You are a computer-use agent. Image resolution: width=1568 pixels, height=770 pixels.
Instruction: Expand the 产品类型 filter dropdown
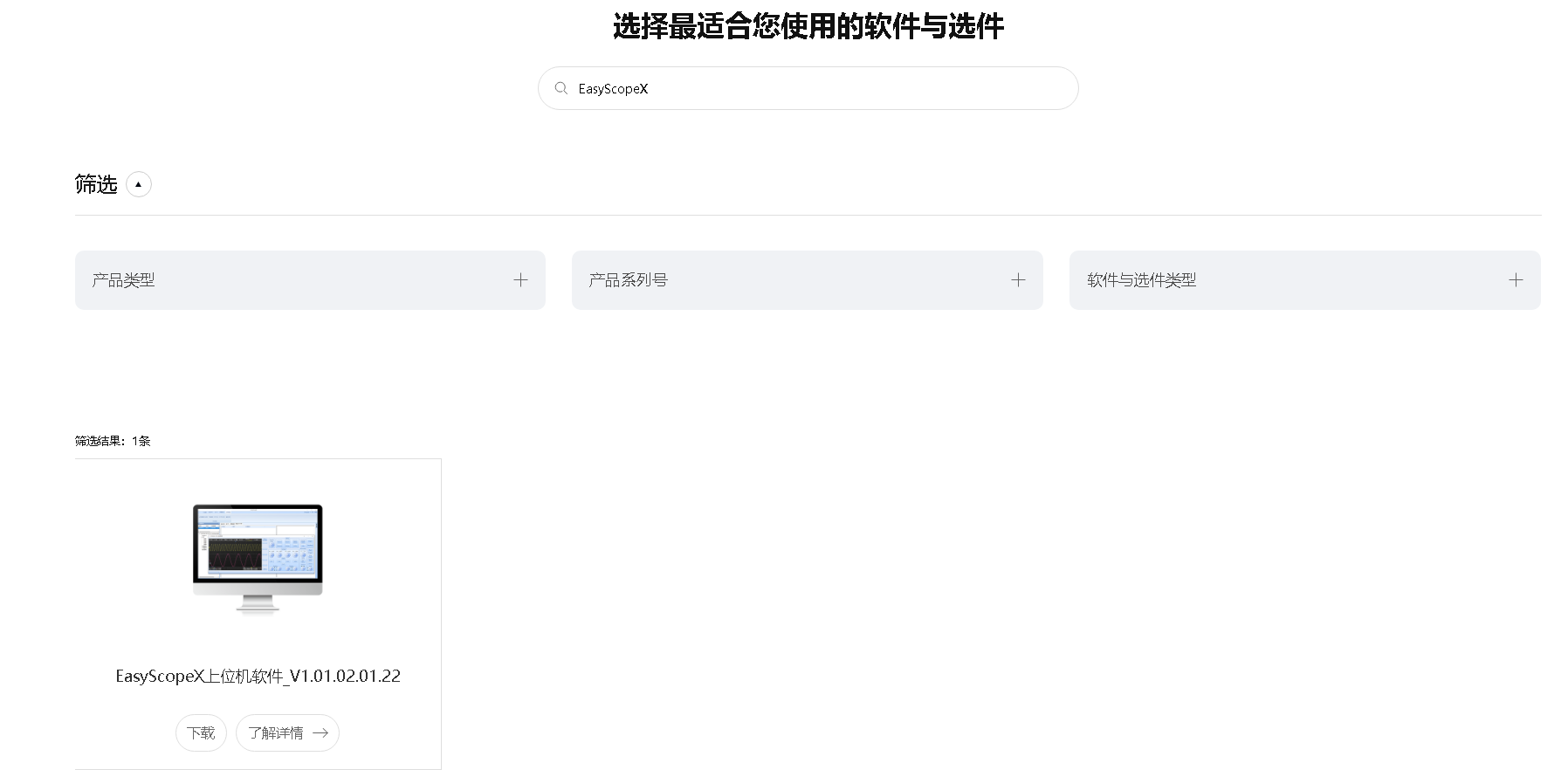310,280
